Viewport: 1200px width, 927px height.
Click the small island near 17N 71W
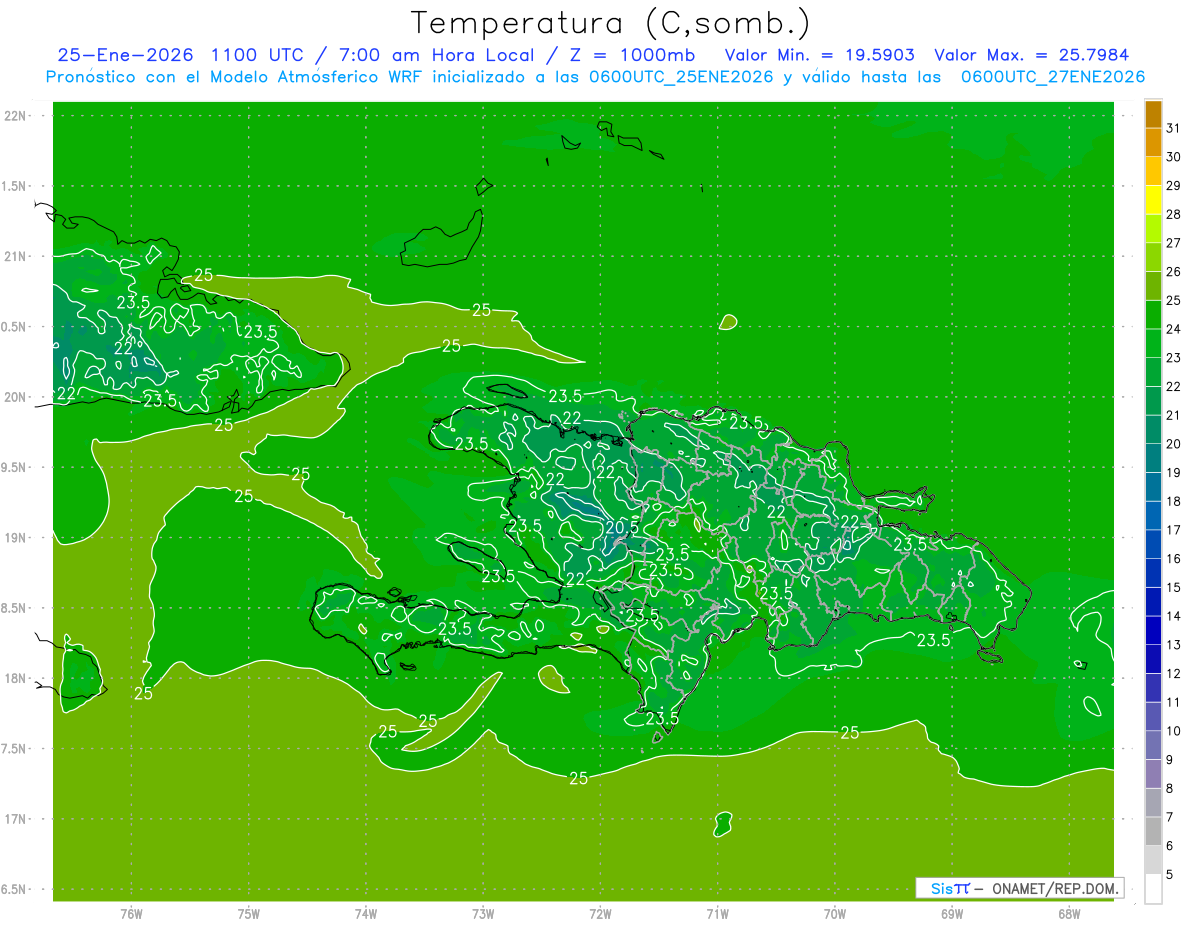[723, 824]
